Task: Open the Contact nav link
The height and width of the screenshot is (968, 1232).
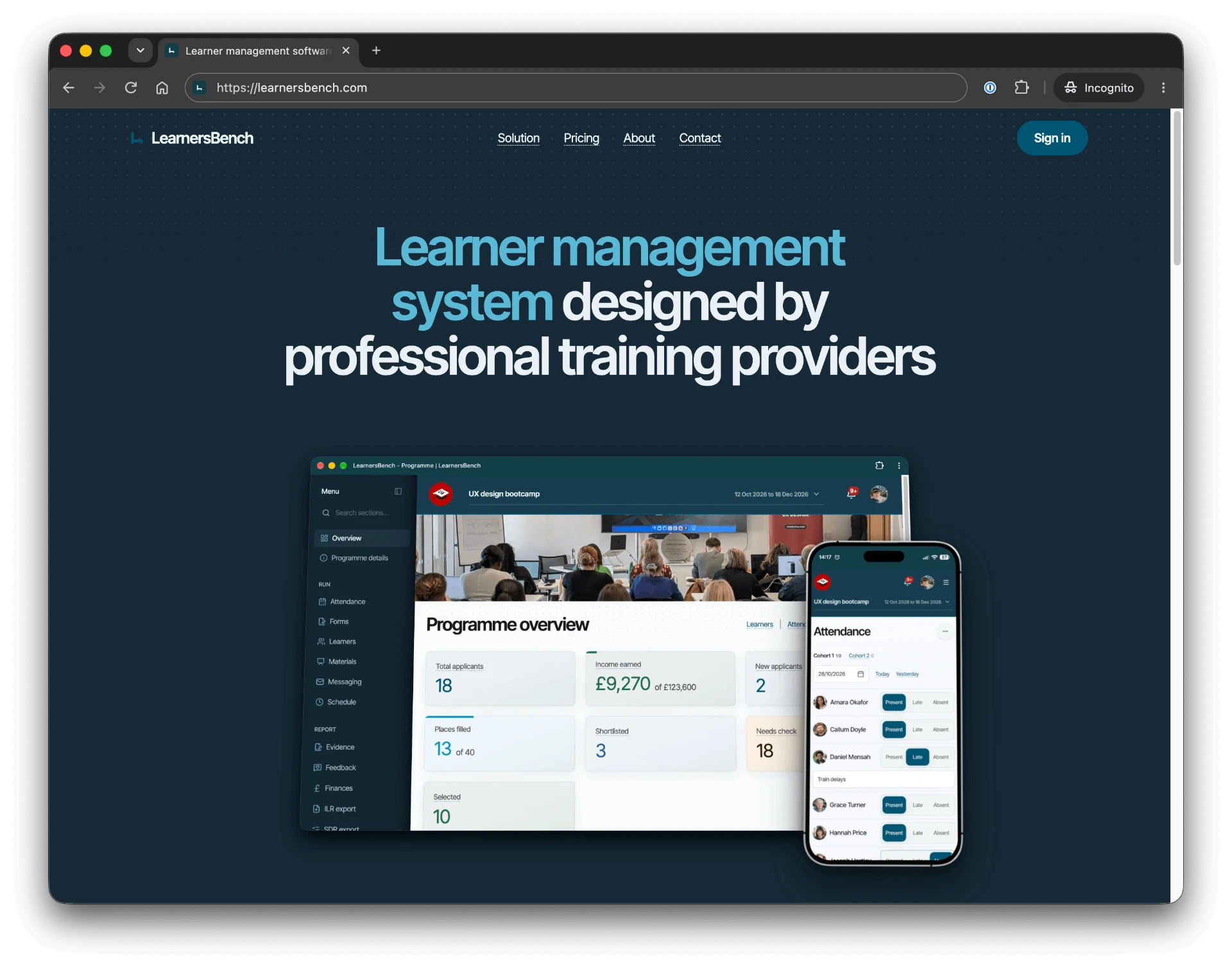Action: (700, 138)
